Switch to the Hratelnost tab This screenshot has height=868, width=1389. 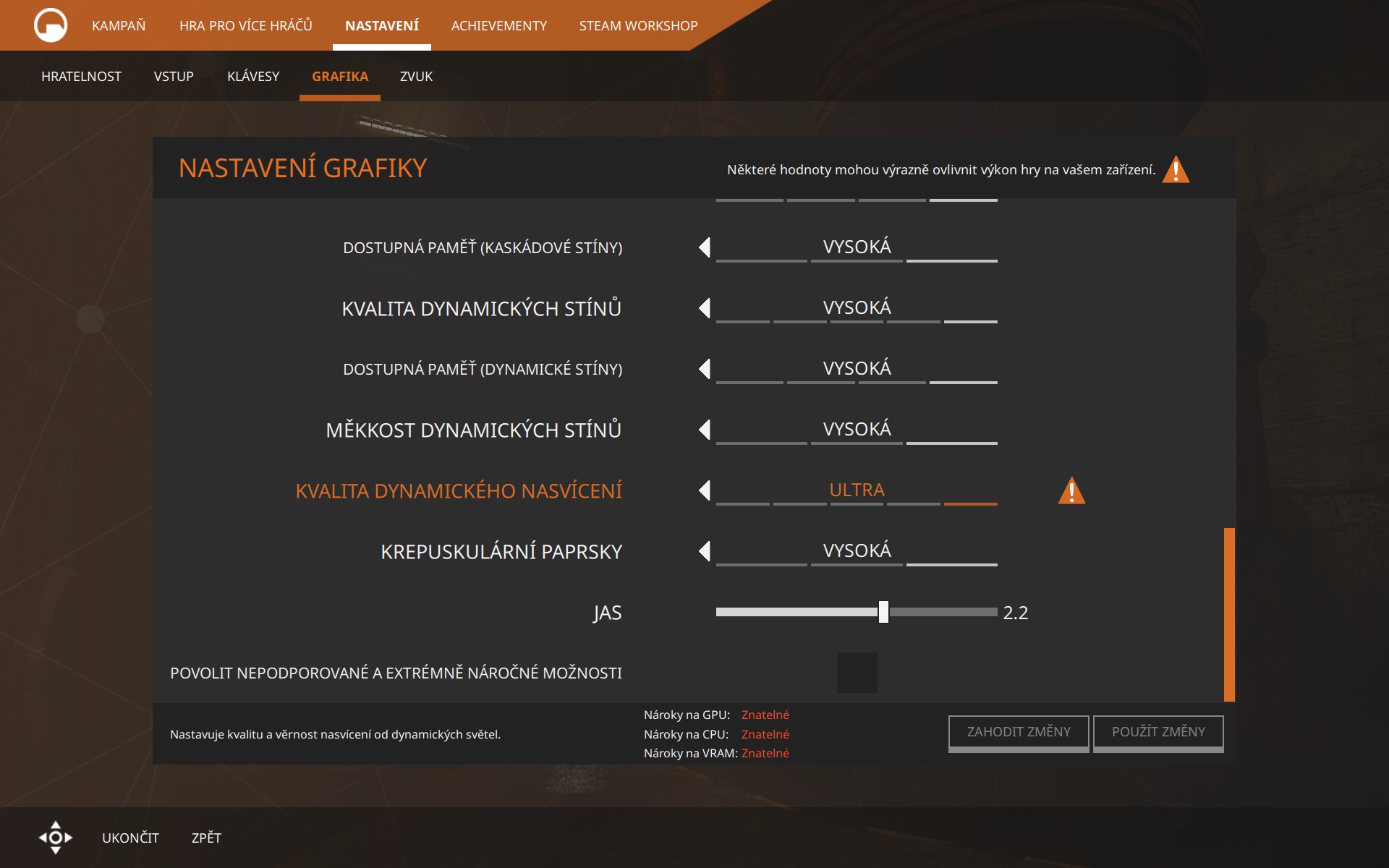(81, 77)
